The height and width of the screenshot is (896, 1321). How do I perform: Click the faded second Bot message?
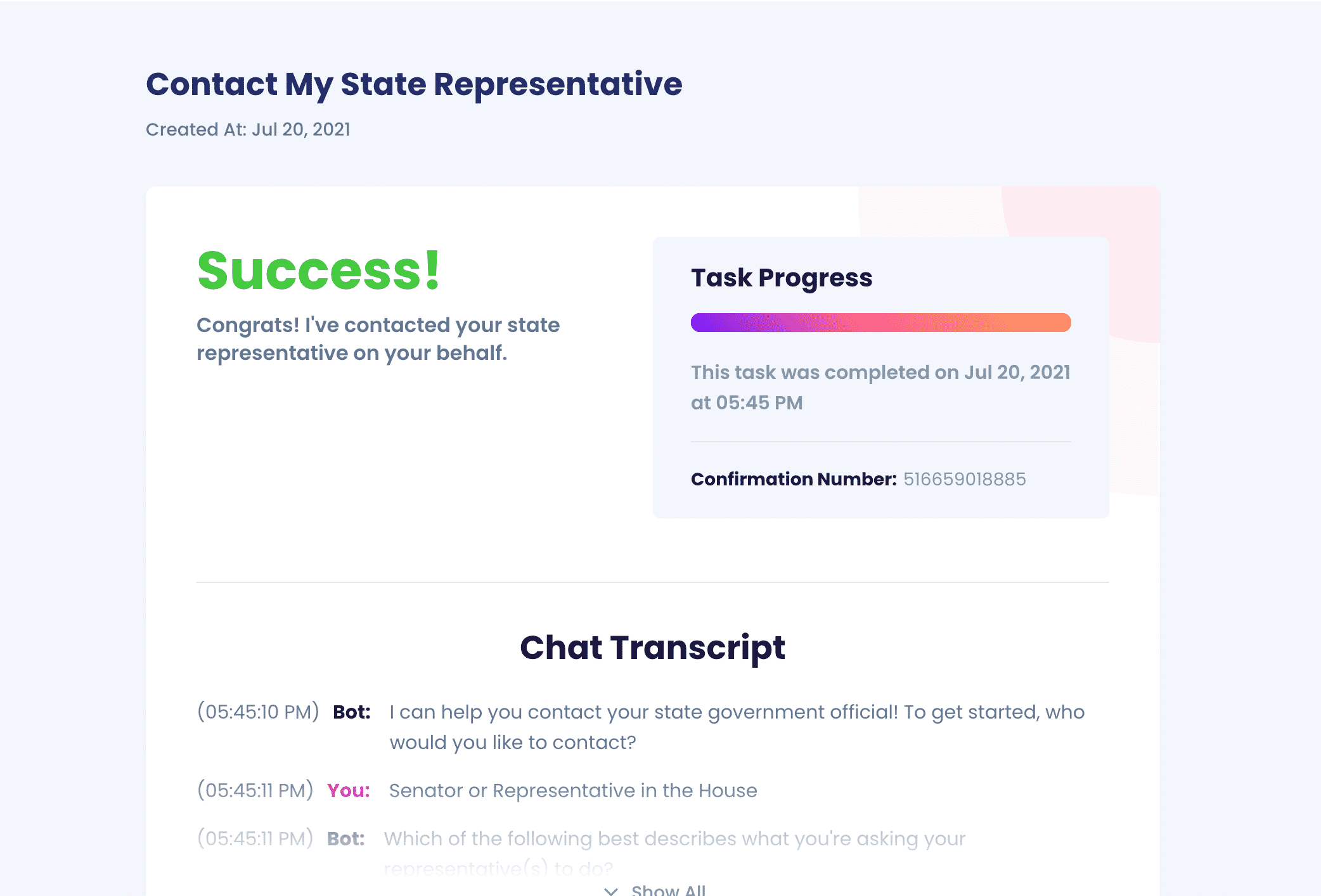pyautogui.click(x=674, y=838)
